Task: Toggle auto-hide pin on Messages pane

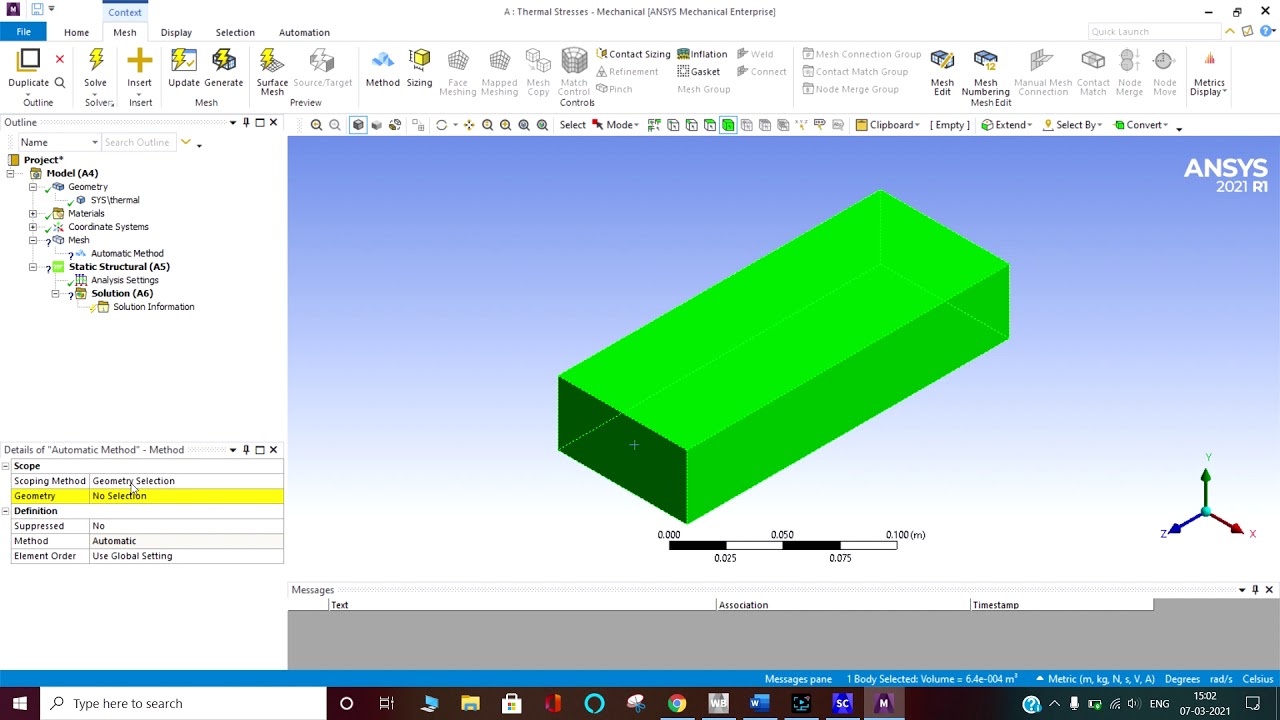Action: pyautogui.click(x=1255, y=590)
